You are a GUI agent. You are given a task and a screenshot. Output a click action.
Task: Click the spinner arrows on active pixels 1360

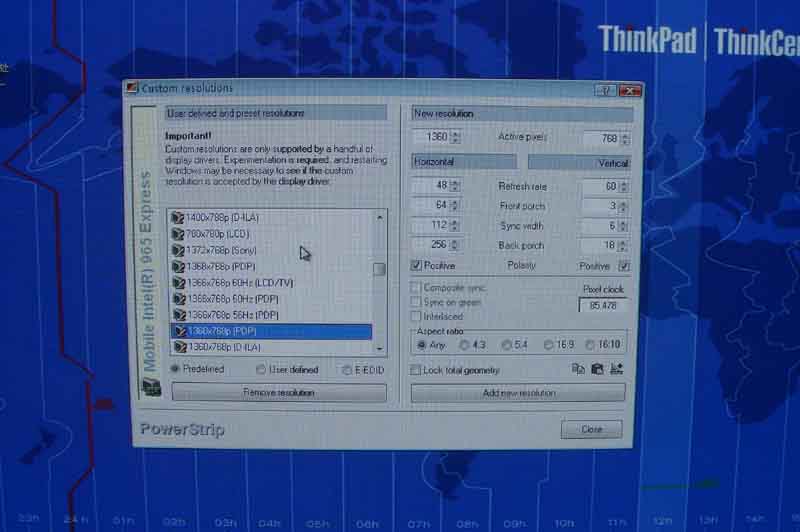point(456,138)
